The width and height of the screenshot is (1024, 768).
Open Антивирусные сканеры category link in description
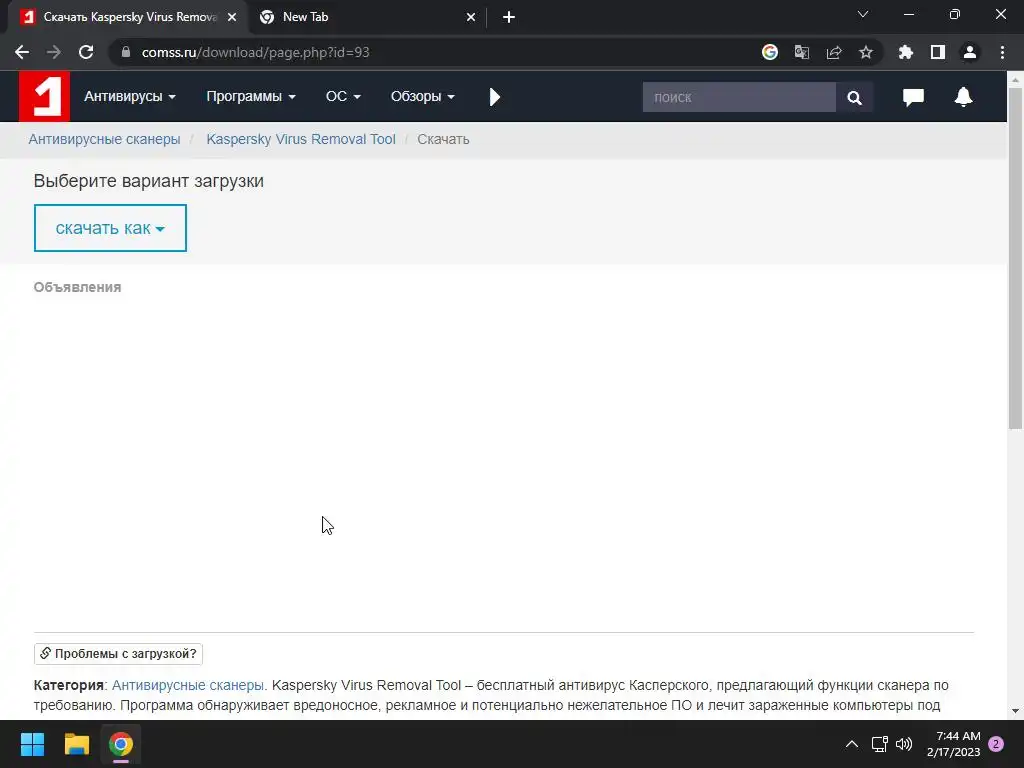(x=188, y=685)
